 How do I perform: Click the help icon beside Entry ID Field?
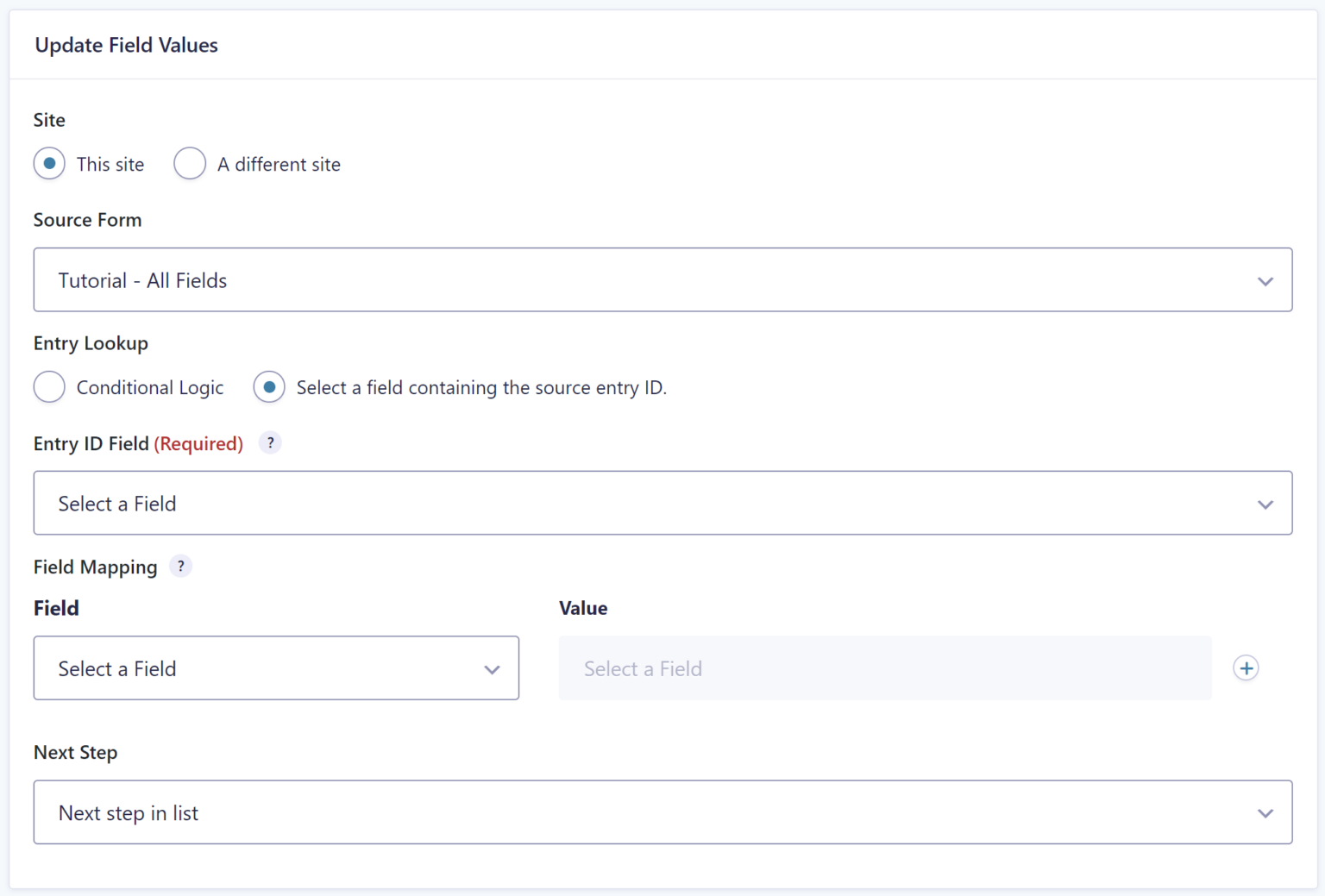(270, 443)
